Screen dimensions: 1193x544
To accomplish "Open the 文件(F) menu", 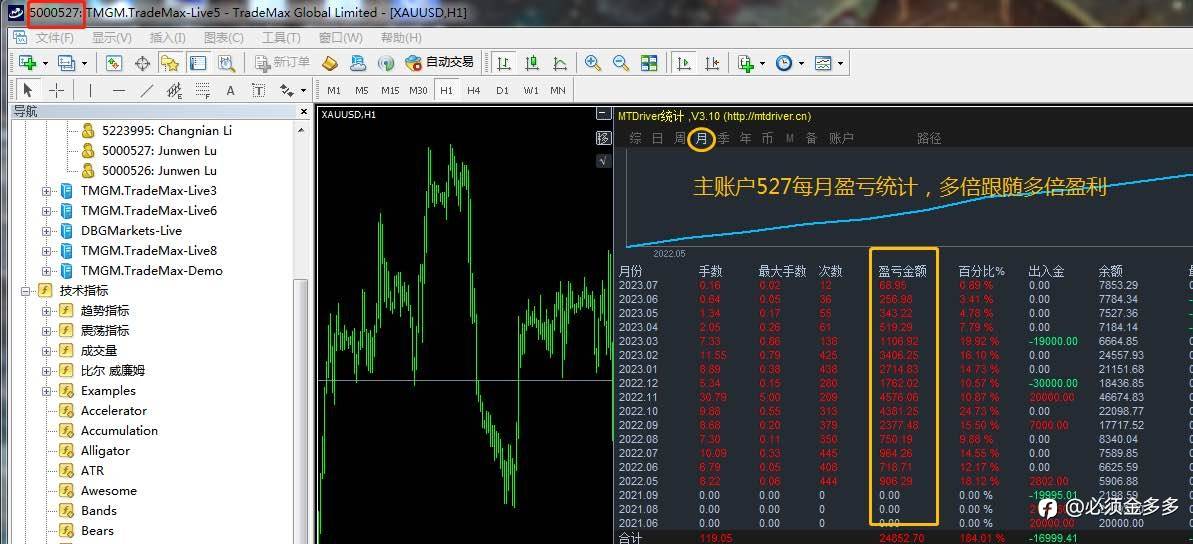I will pyautogui.click(x=55, y=37).
